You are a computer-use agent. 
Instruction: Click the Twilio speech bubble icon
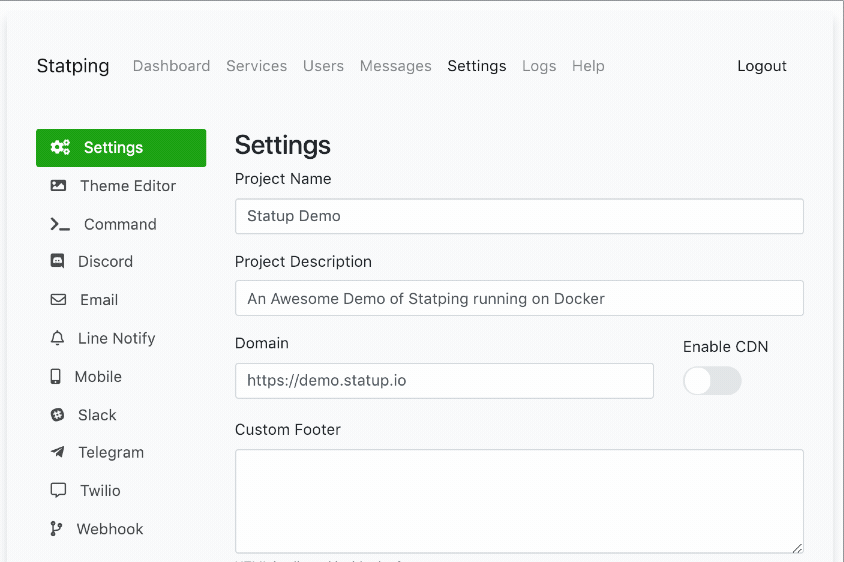[58, 491]
